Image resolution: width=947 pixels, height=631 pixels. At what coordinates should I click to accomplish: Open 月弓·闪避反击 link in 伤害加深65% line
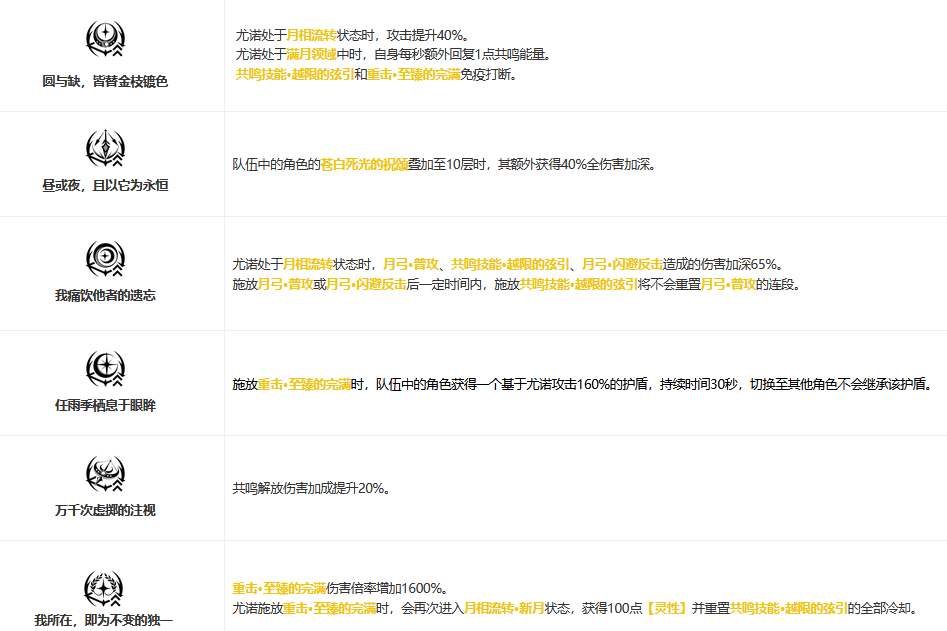coord(622,264)
